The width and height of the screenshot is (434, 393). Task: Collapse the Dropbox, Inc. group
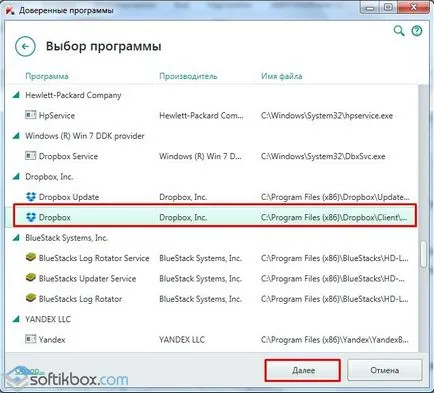coord(16,177)
